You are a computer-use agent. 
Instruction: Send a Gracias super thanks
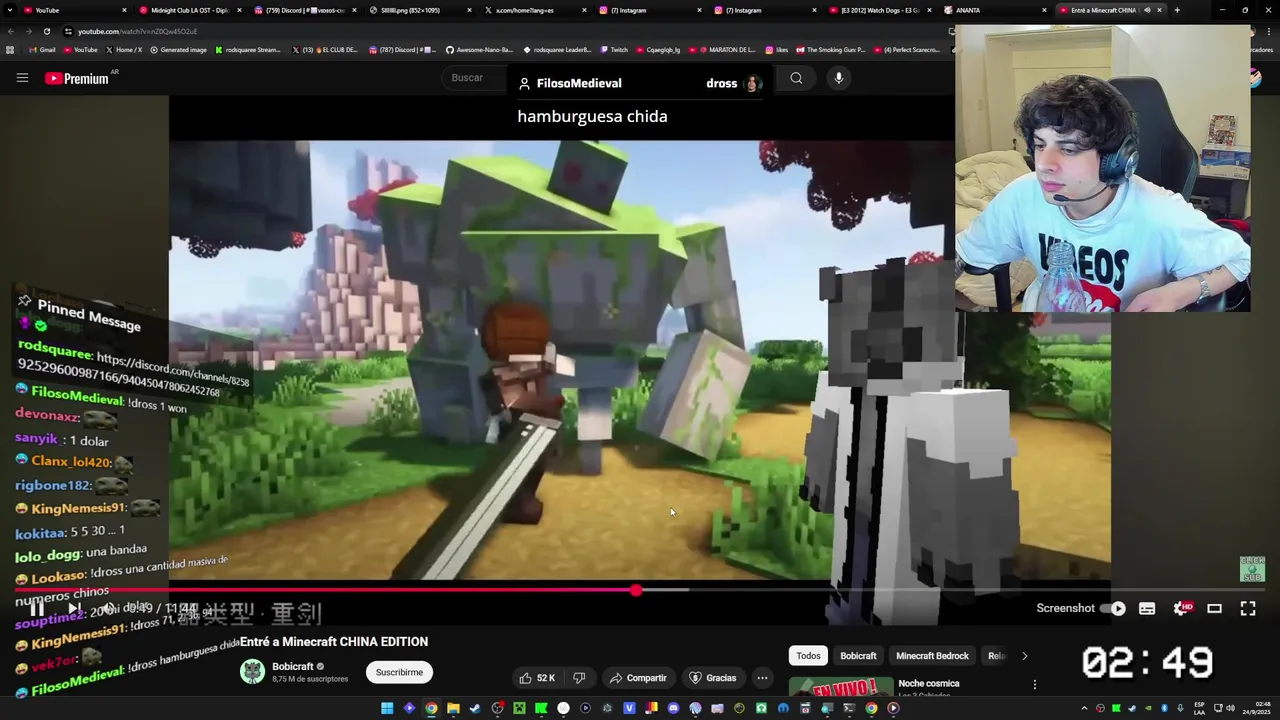coord(712,678)
